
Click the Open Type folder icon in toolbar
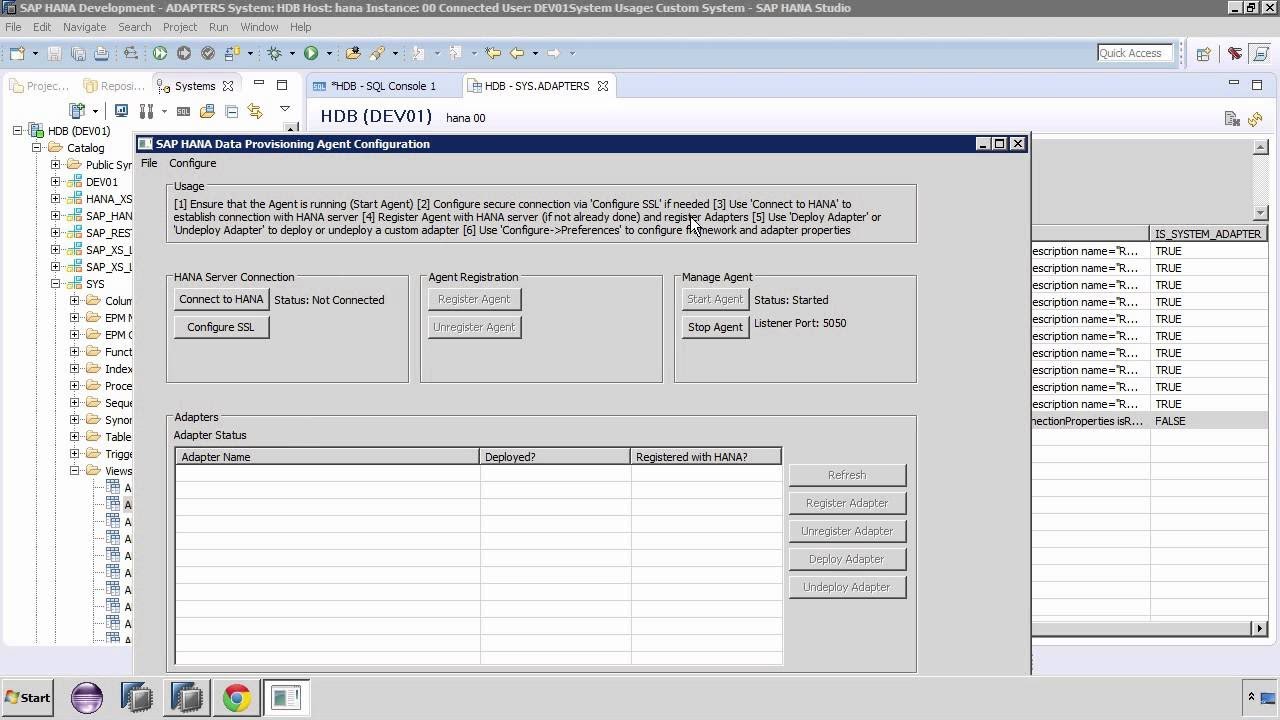(x=353, y=53)
